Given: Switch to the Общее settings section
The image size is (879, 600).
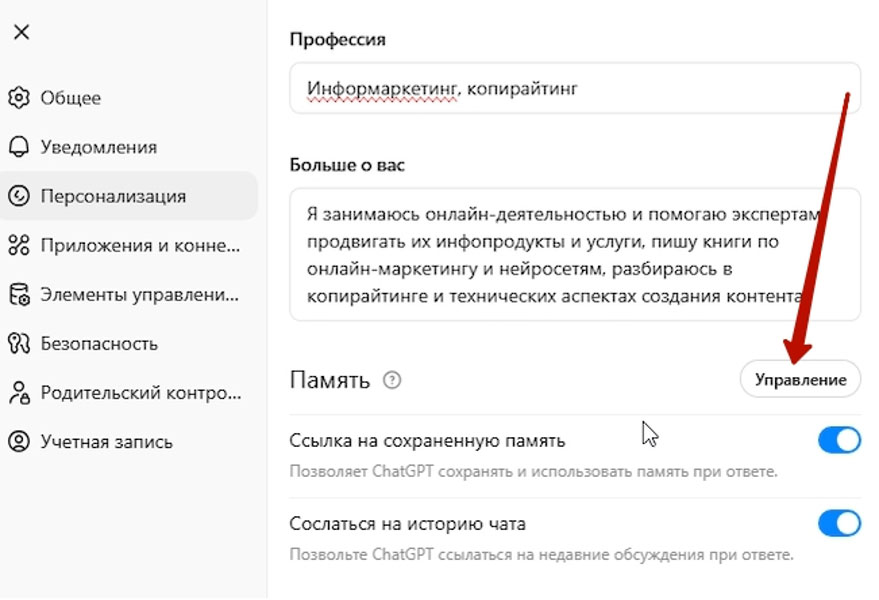Looking at the screenshot, I should (x=70, y=98).
